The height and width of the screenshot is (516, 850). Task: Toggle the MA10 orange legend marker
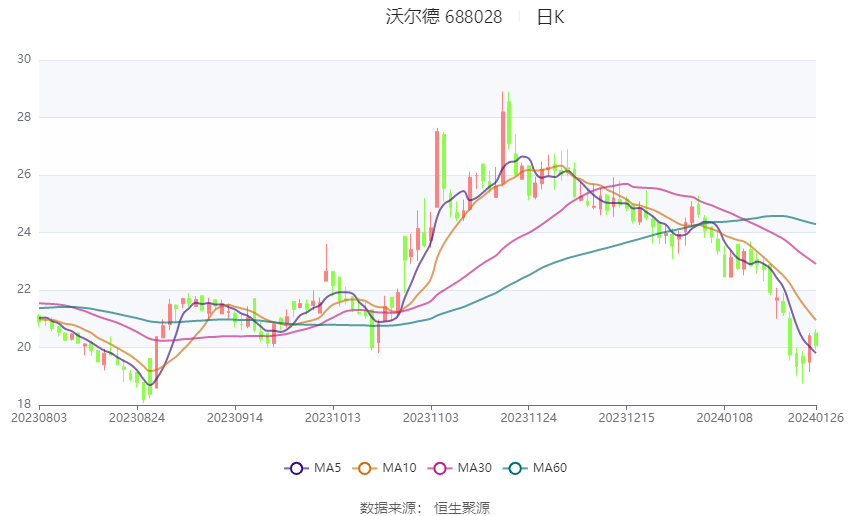click(364, 468)
